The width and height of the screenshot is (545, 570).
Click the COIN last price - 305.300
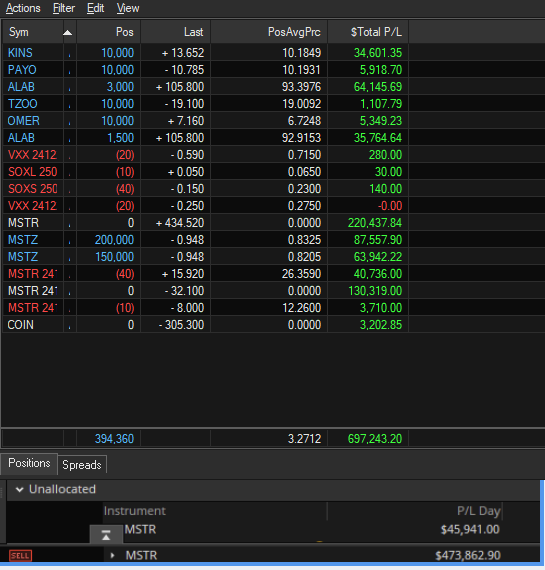[181, 325]
